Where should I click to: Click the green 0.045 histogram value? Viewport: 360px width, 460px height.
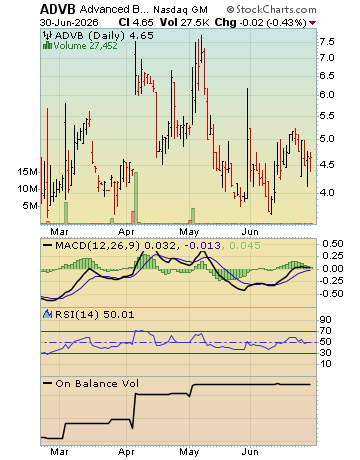click(x=245, y=246)
